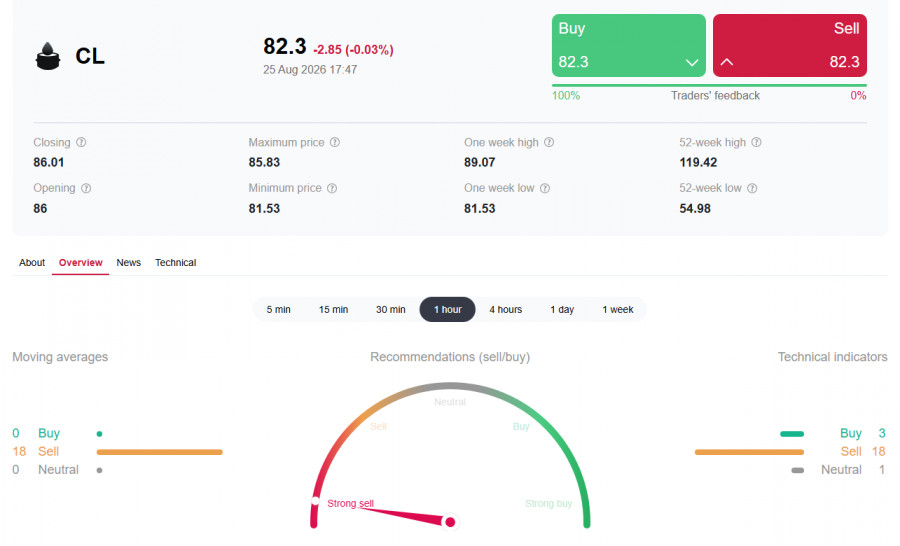900x546 pixels.
Task: Click the Technical indicators heading
Action: click(x=832, y=357)
